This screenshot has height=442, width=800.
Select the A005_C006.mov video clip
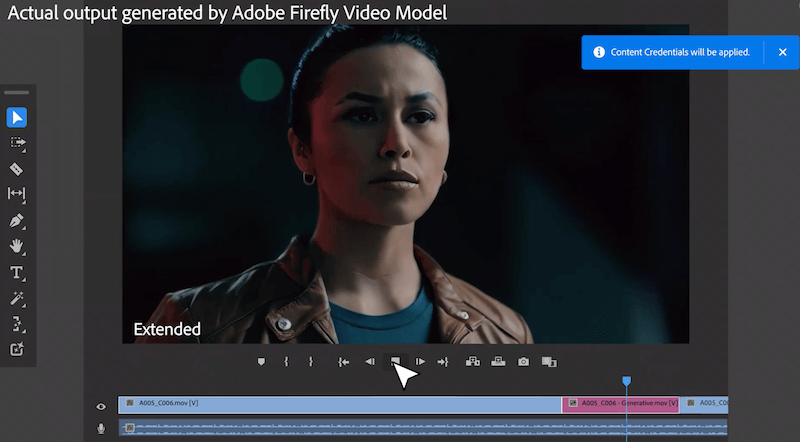340,405
